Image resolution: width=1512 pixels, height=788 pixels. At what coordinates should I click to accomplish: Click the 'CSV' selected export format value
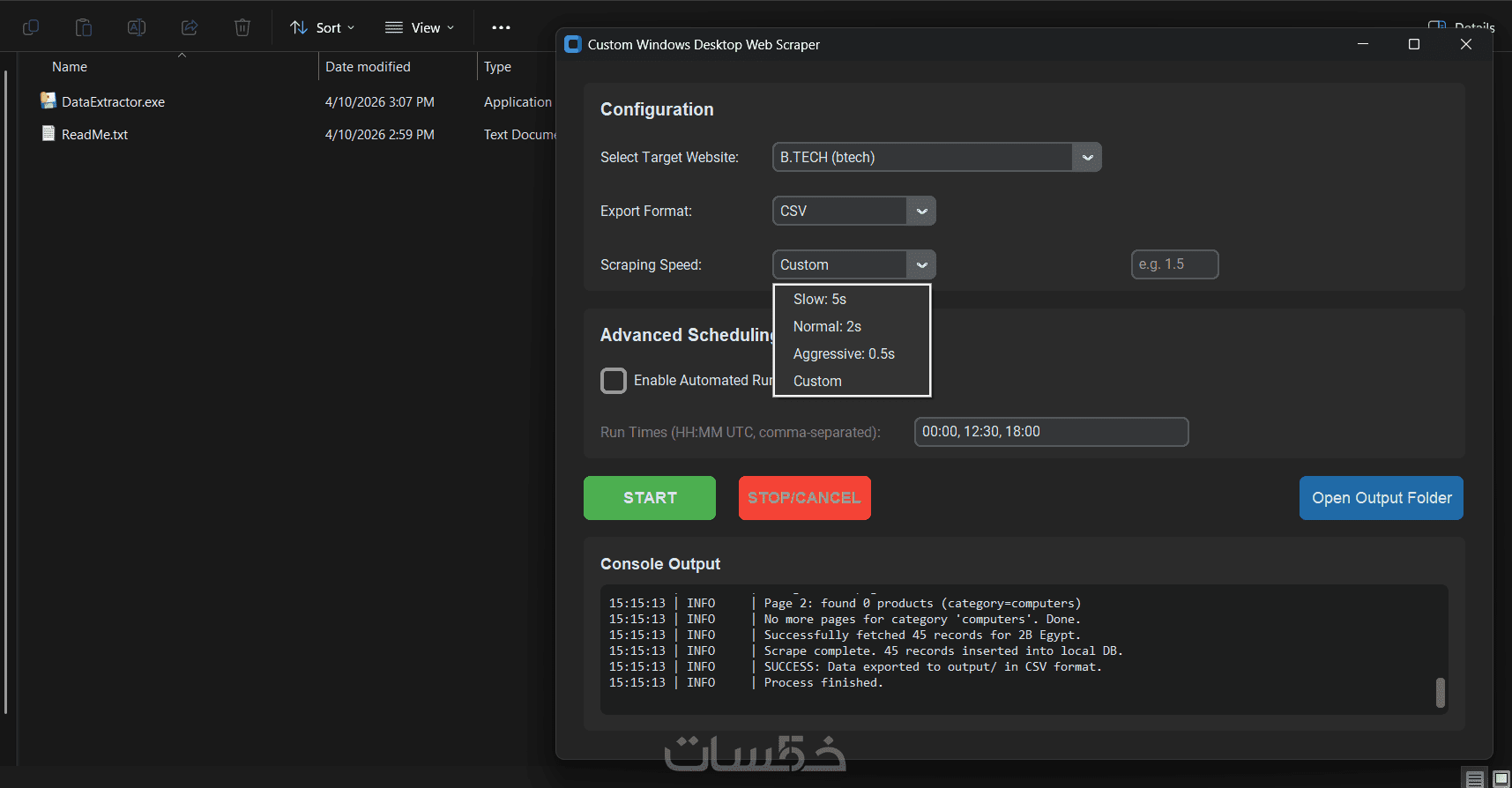[x=793, y=212]
